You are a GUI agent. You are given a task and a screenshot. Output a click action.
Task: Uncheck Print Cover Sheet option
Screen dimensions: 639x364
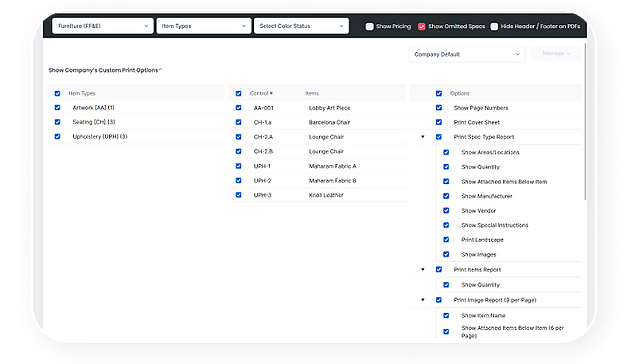pyautogui.click(x=439, y=122)
